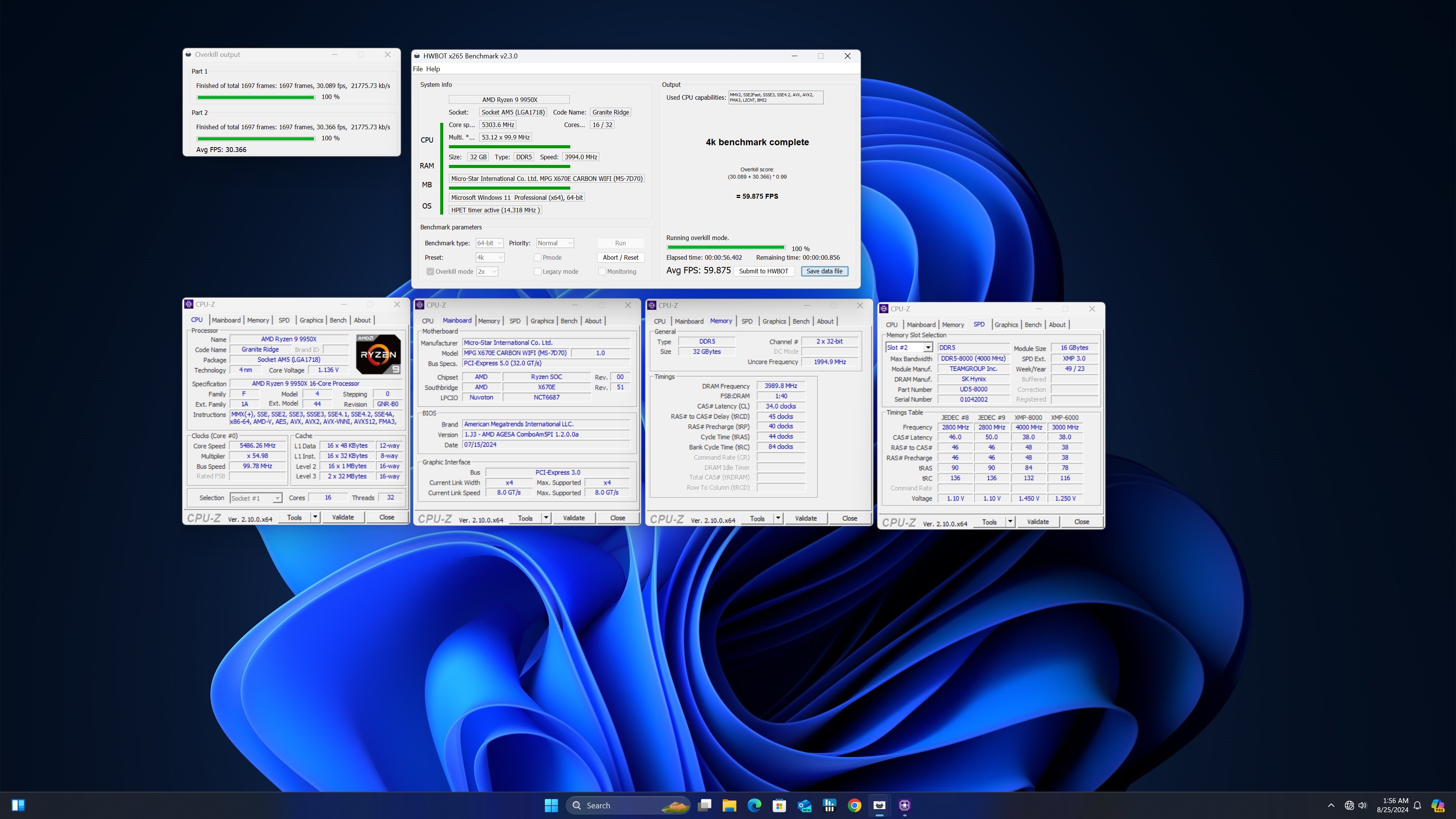Expand Tools arrow in CPU-Z SPD window
This screenshot has width=1456, height=819.
click(1010, 522)
